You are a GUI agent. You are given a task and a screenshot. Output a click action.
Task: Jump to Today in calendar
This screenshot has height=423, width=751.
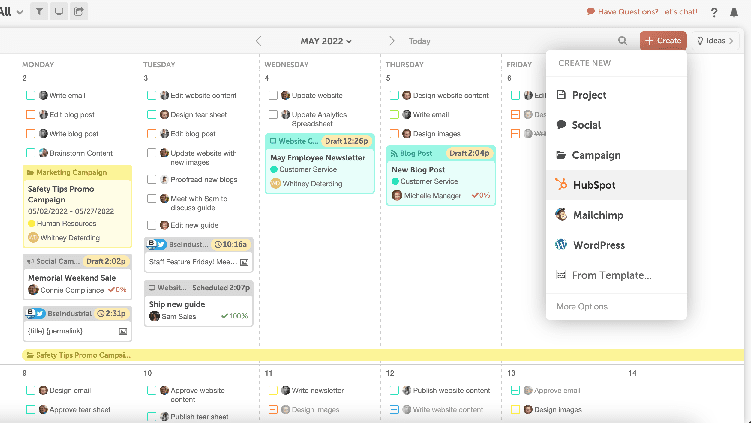pos(420,41)
